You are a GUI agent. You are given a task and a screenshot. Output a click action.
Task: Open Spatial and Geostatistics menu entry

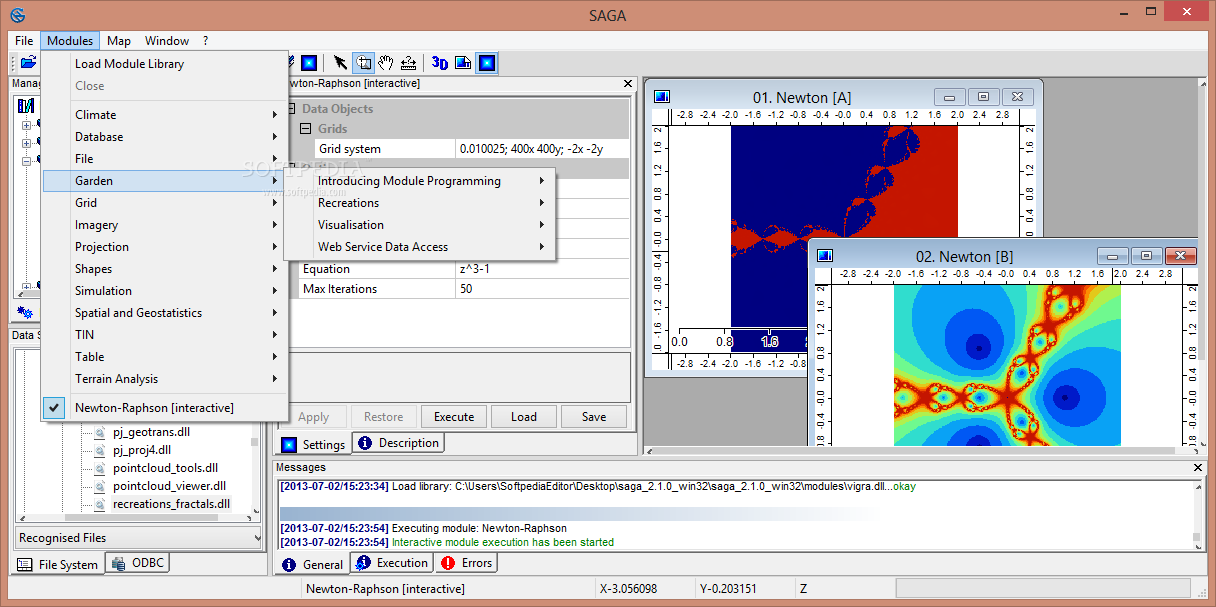165,313
